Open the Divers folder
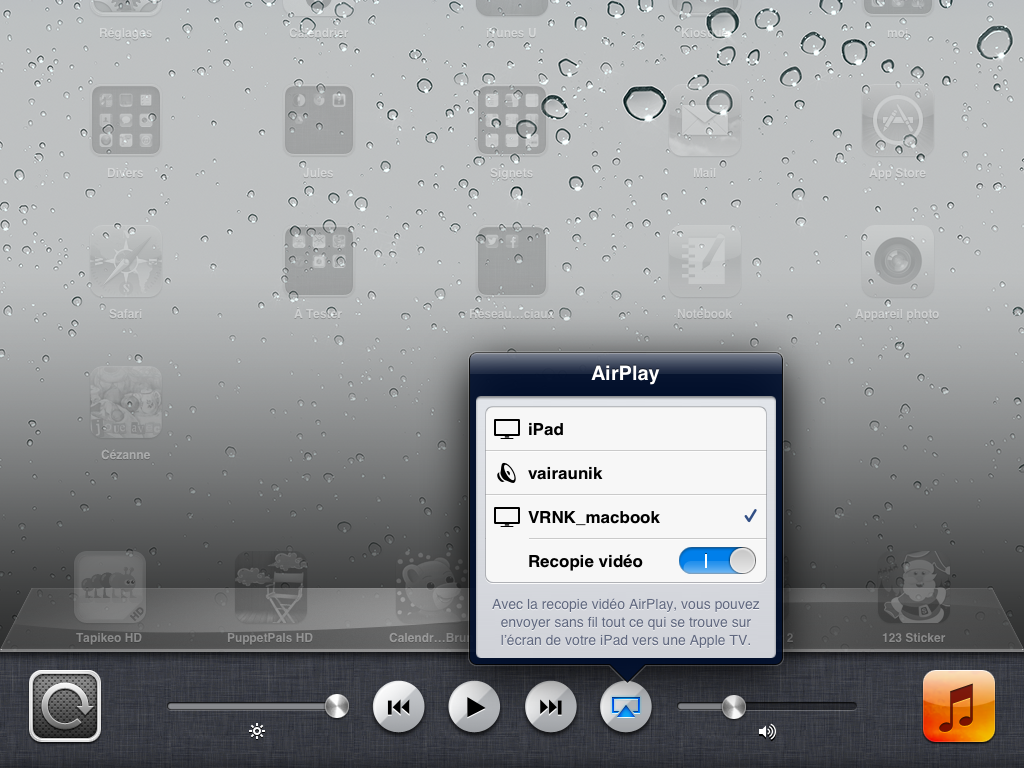This screenshot has width=1024, height=768. point(125,120)
